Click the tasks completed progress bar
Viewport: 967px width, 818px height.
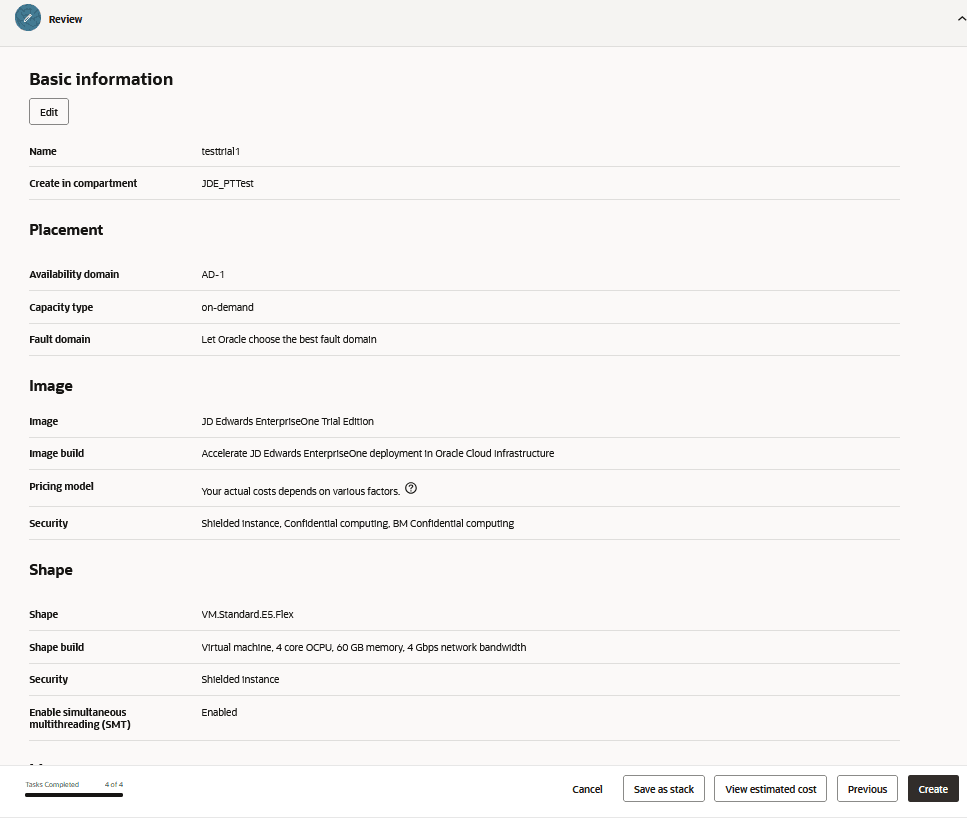pyautogui.click(x=74, y=795)
